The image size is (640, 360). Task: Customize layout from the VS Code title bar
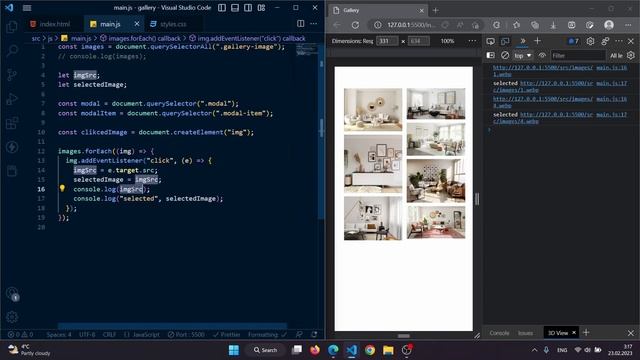pyautogui.click(x=261, y=8)
